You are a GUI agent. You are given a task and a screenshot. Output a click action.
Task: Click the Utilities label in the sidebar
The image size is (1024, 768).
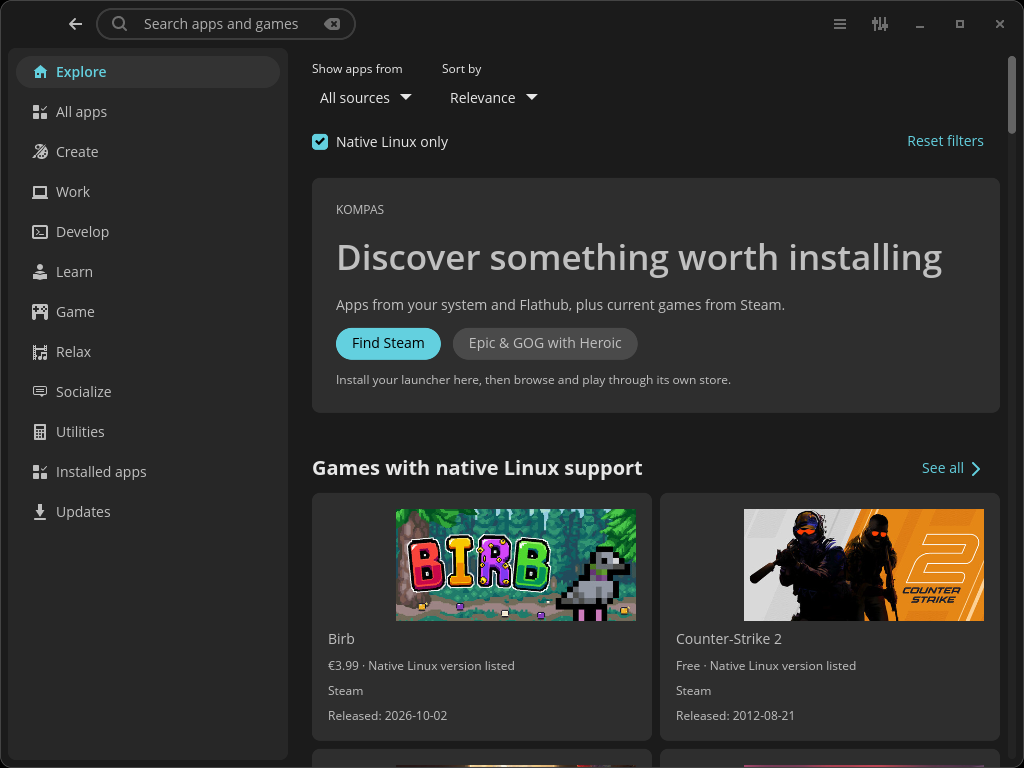tap(80, 432)
